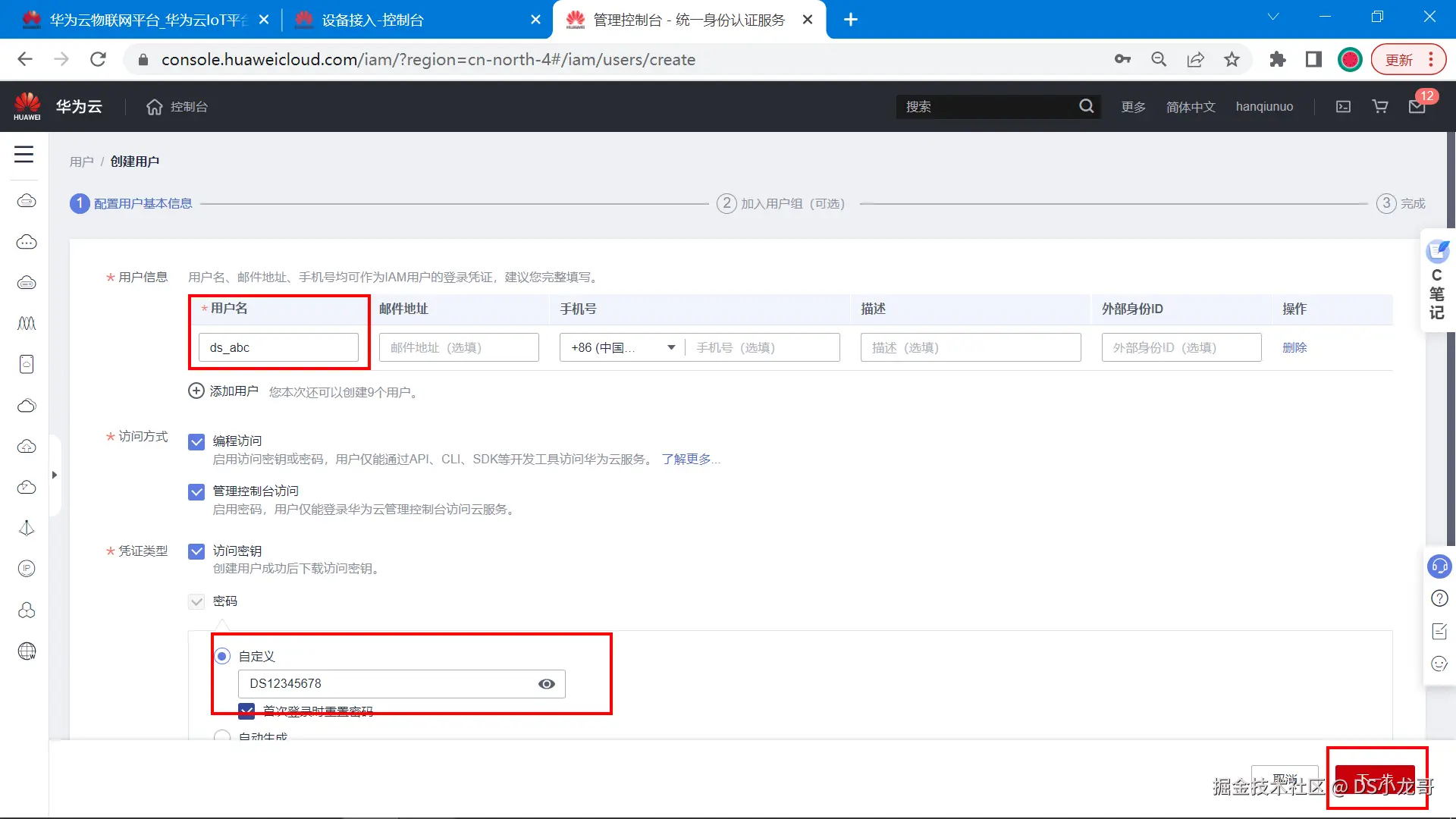The width and height of the screenshot is (1456, 819).
Task: Click the 邮件地址 input field
Action: tap(459, 347)
